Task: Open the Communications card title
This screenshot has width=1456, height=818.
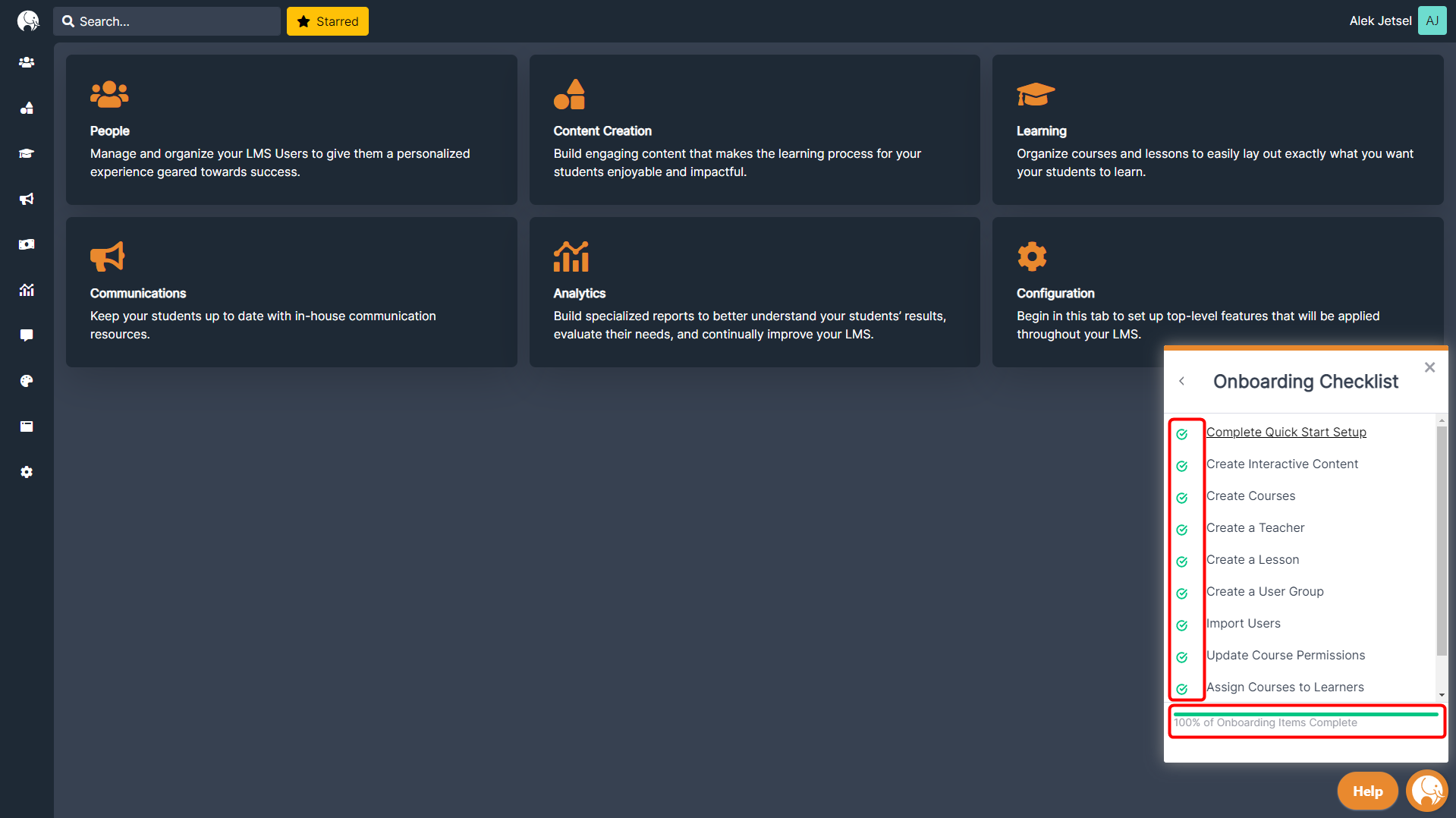Action: point(138,293)
